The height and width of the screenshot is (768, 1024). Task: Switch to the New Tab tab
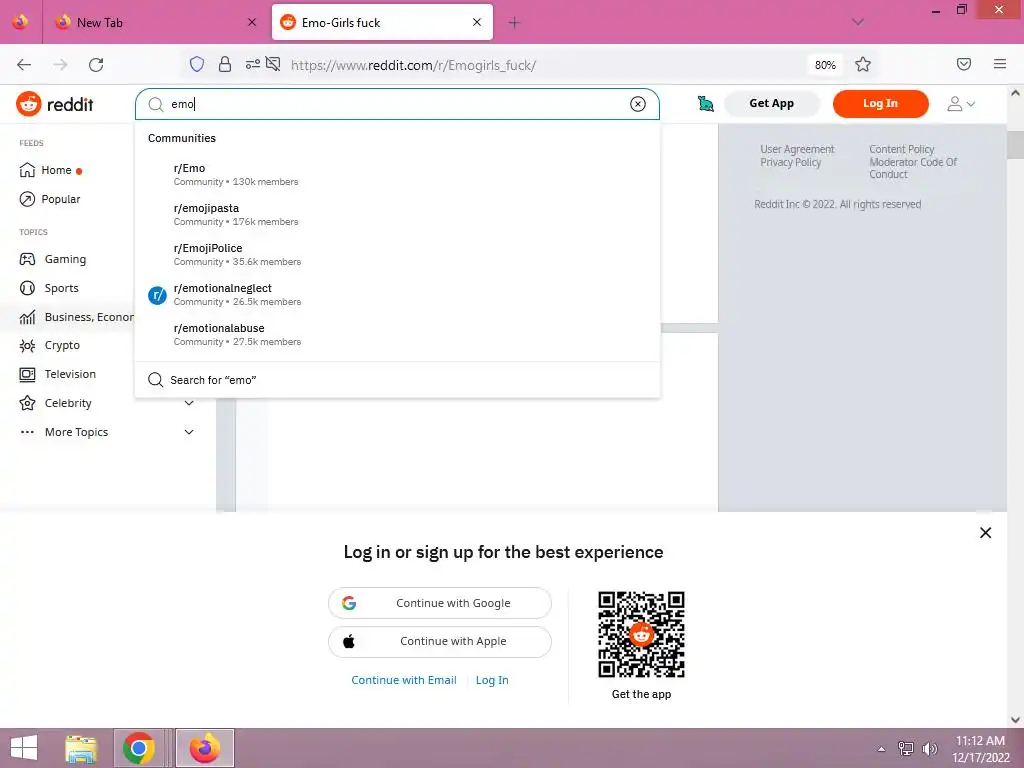[154, 22]
